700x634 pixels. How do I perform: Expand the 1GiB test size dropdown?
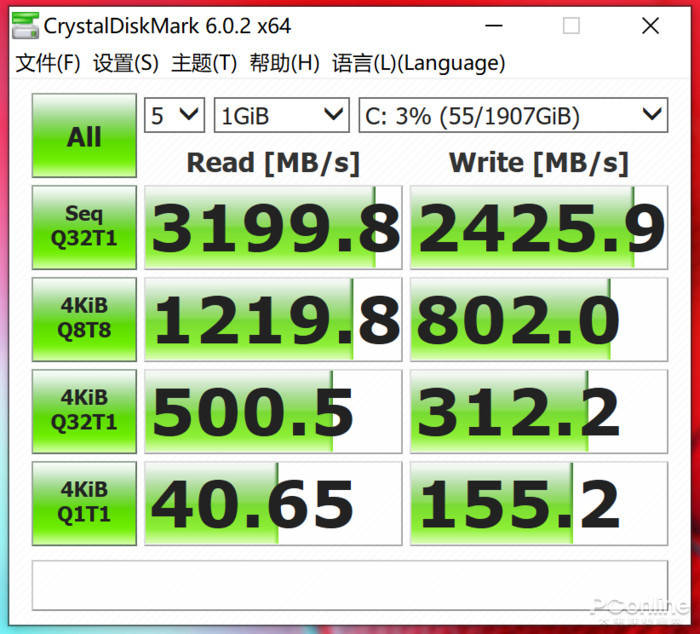(281, 115)
